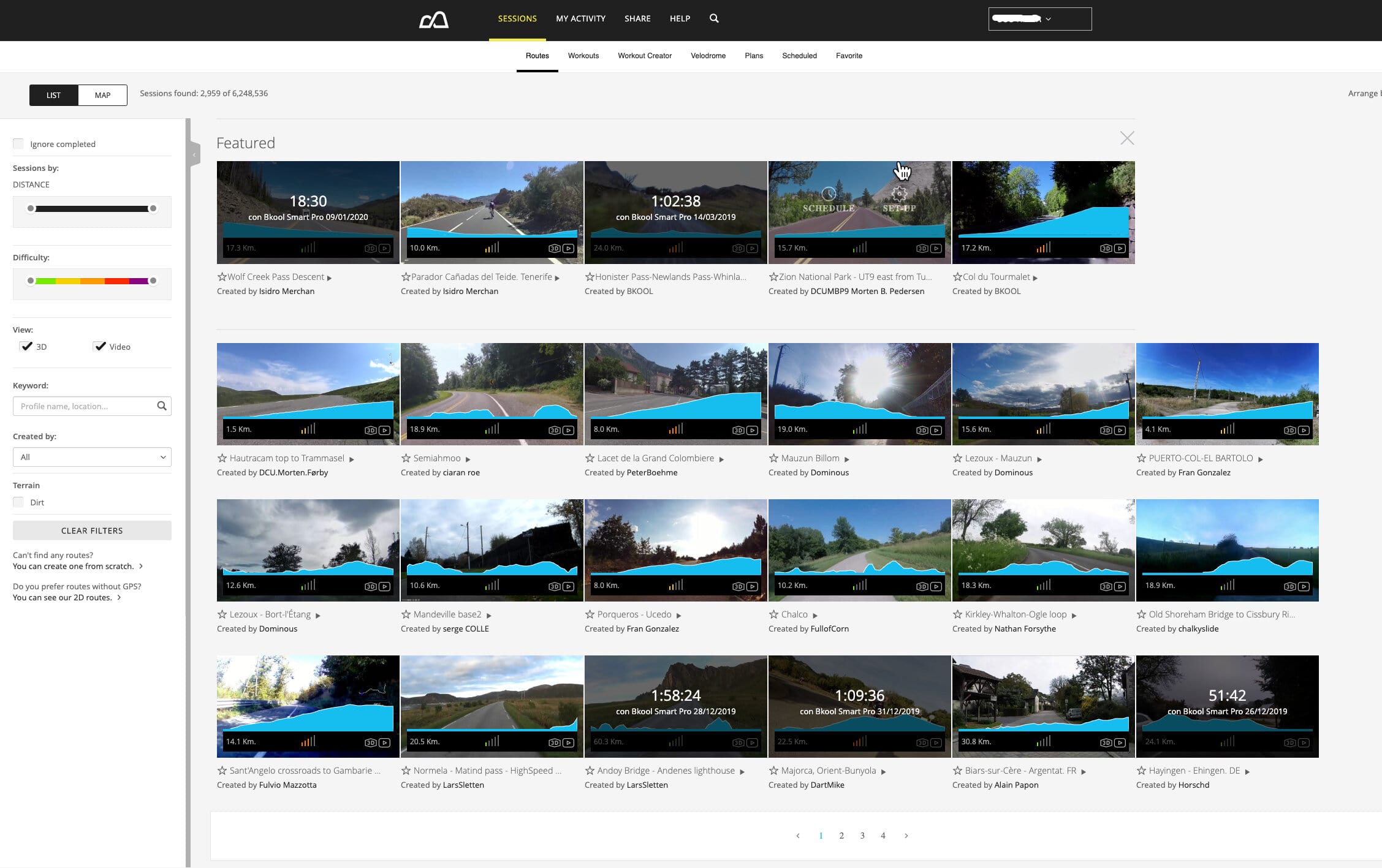Go to page 2 of results
Screen dimensions: 1382x868
(841, 836)
